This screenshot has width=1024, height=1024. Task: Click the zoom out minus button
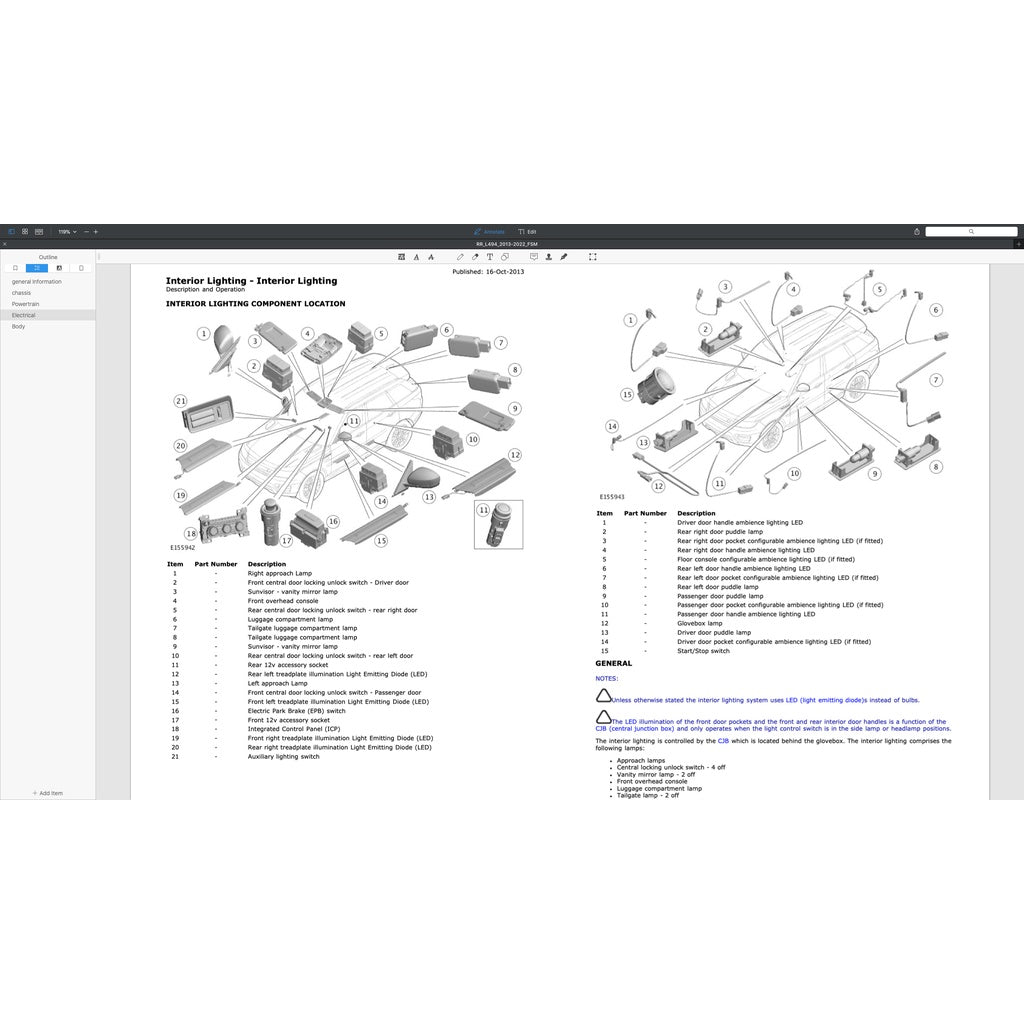click(x=86, y=232)
